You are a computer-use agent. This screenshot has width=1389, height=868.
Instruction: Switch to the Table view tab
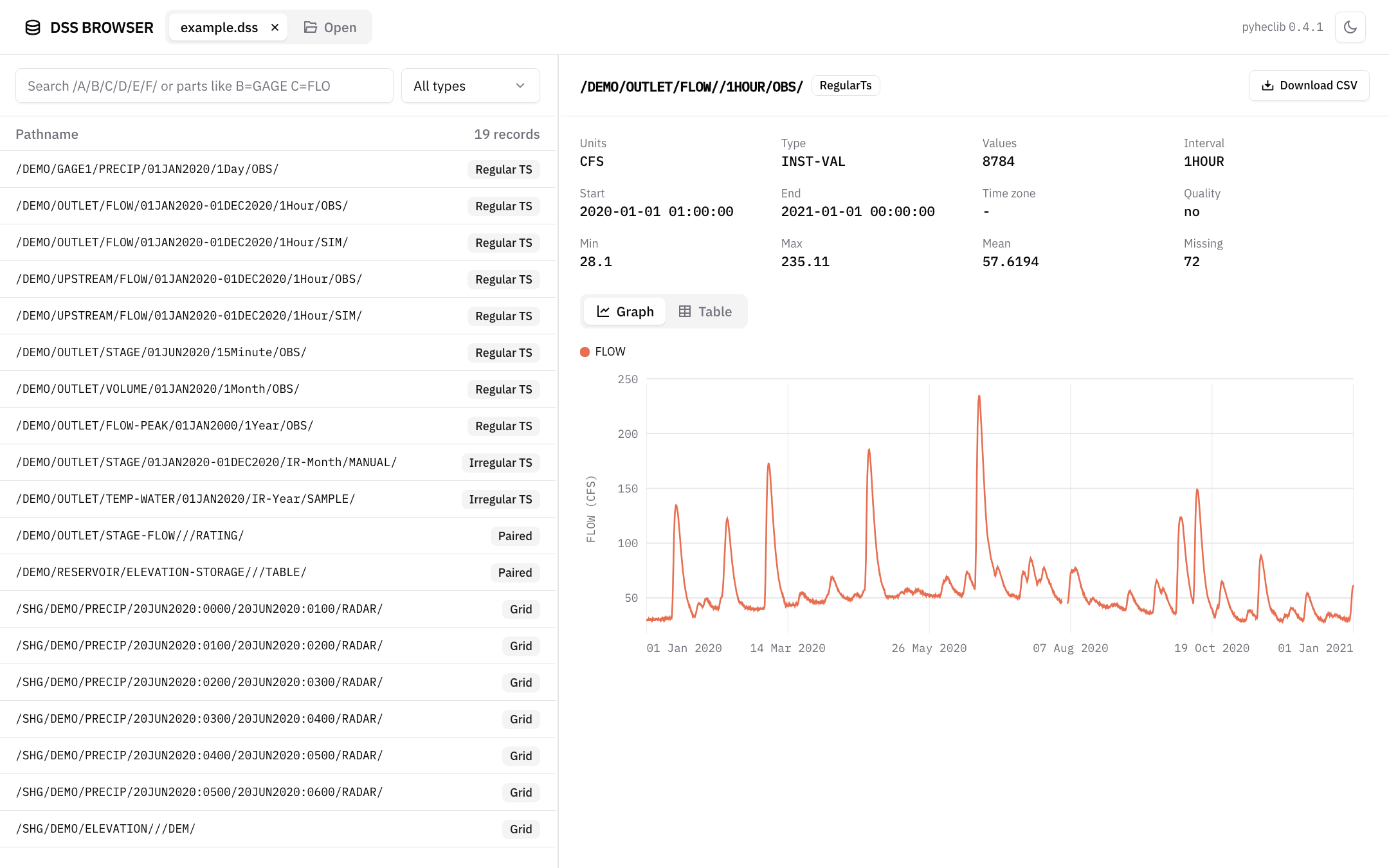705,312
